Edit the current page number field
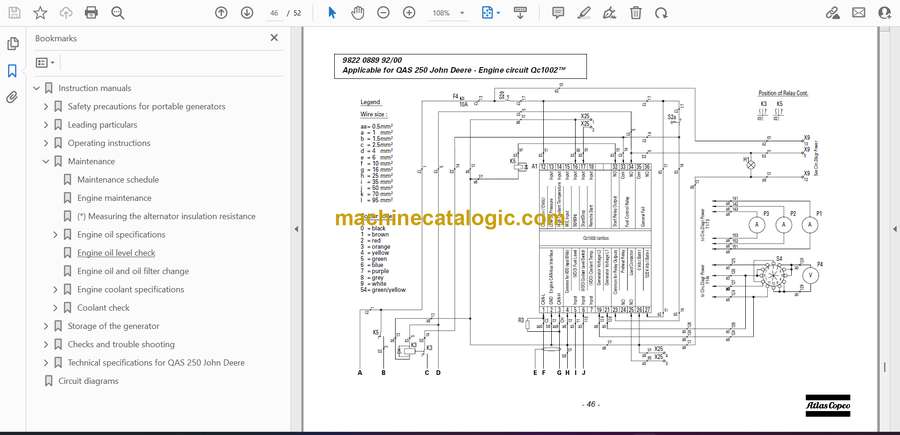900x435 pixels. [x=274, y=13]
